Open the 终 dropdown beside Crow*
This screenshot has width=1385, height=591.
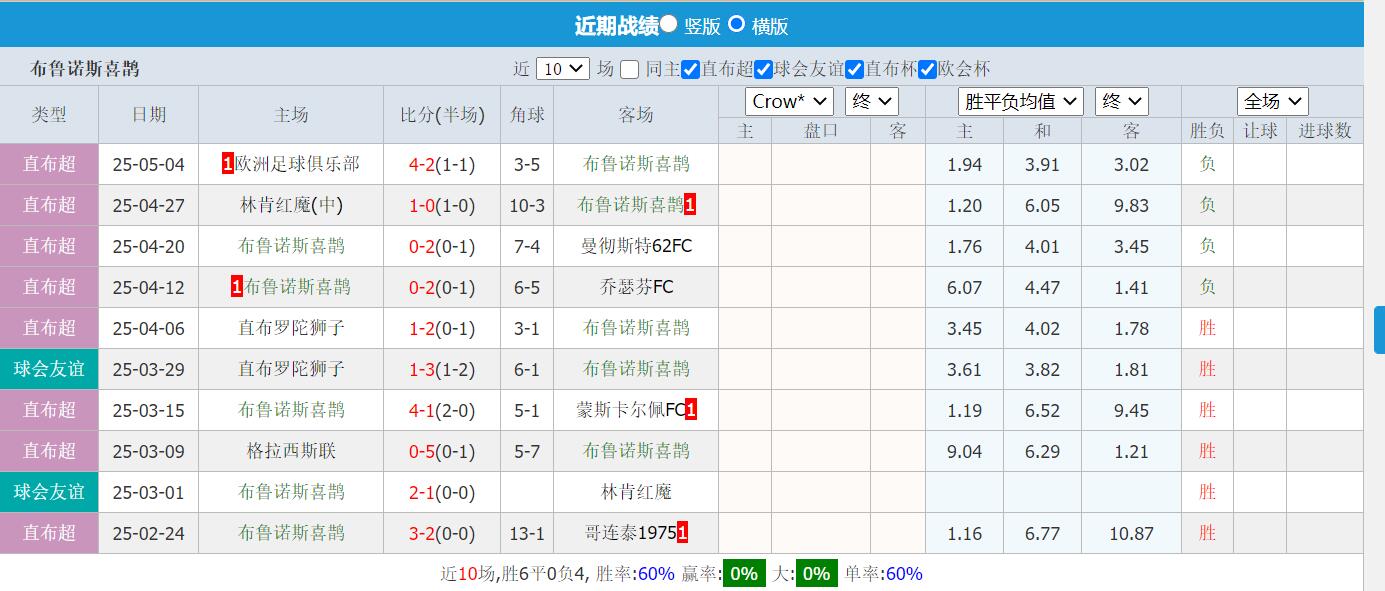873,100
